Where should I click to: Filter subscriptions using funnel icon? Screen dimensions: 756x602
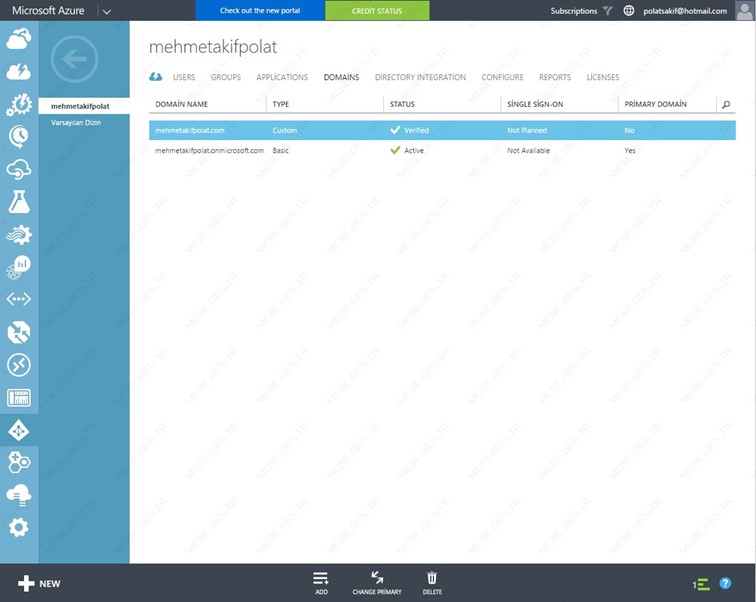click(608, 11)
